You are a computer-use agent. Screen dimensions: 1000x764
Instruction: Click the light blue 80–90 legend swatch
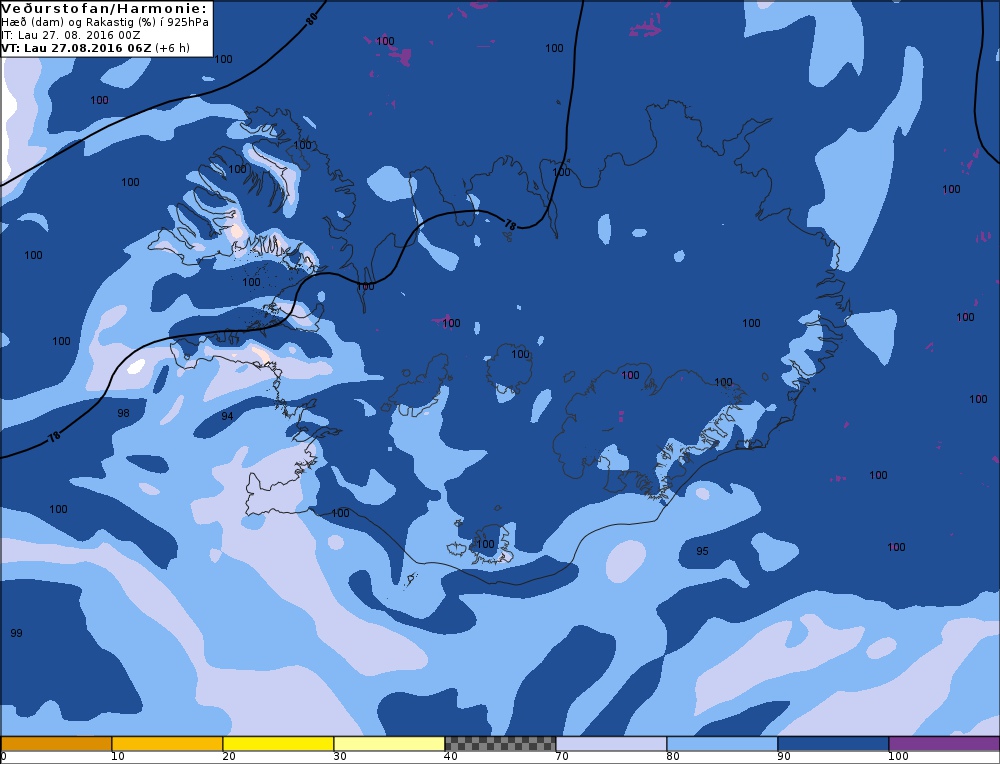pos(722,744)
